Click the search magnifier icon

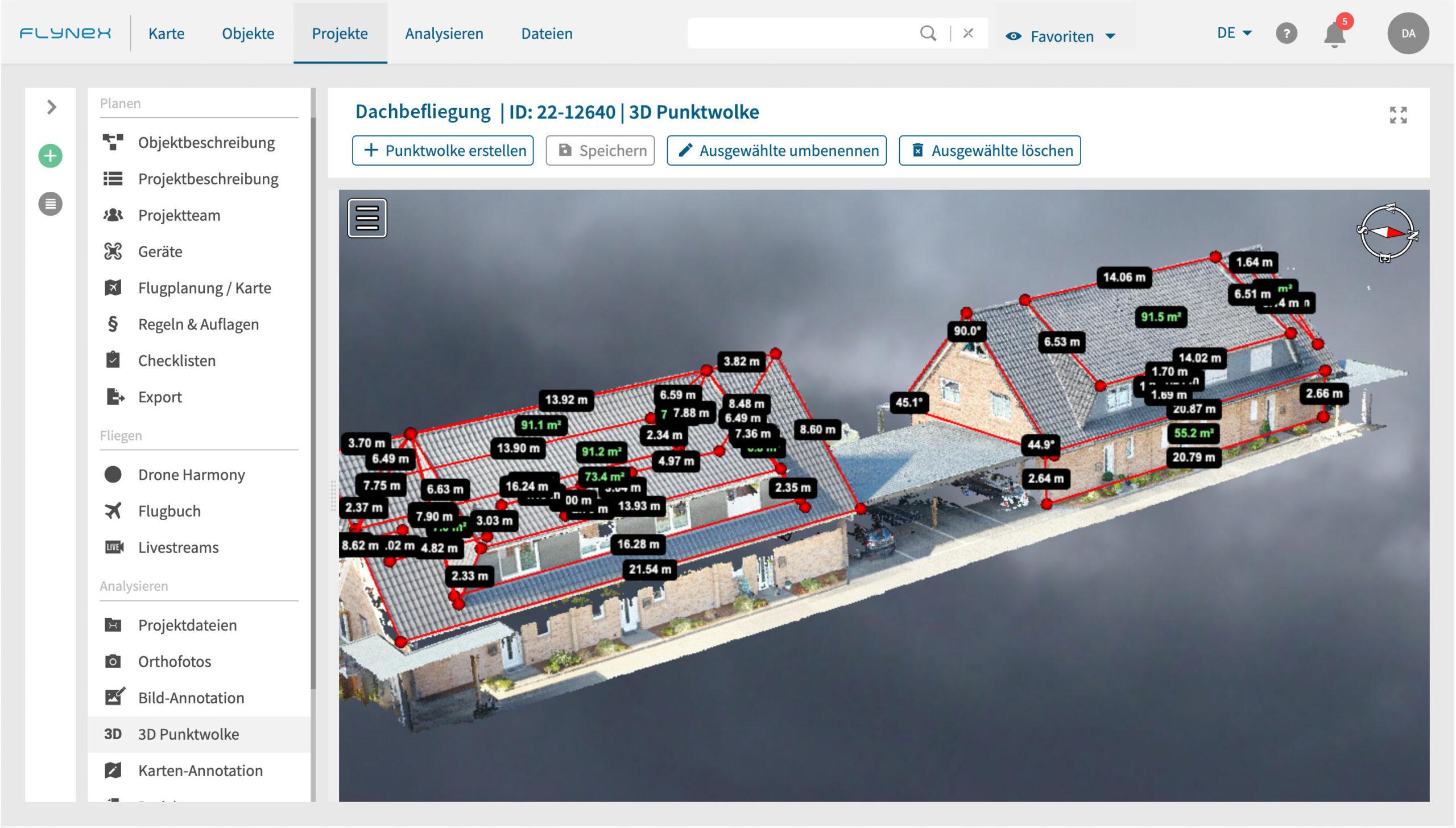(x=928, y=34)
